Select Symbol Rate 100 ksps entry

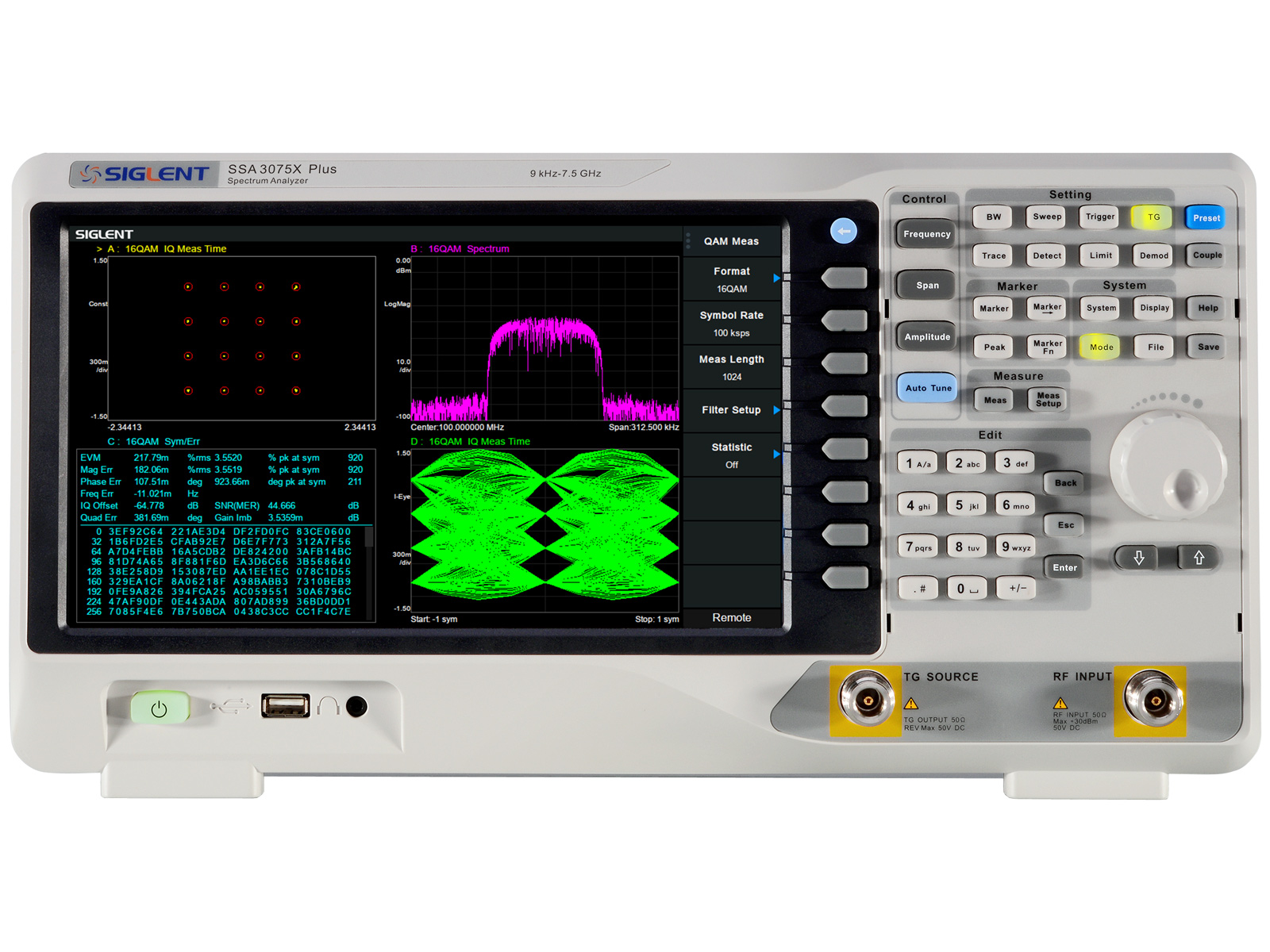pyautogui.click(x=732, y=324)
